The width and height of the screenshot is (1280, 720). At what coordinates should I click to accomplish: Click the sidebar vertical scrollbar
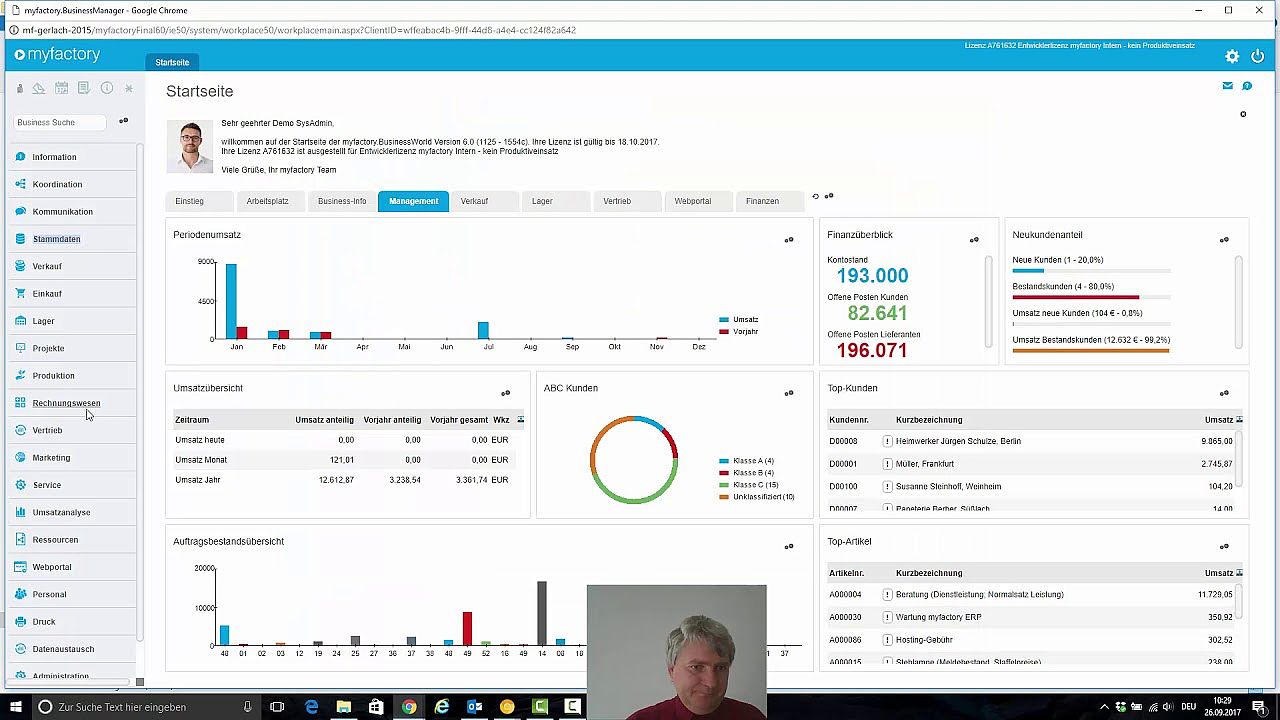(x=140, y=390)
